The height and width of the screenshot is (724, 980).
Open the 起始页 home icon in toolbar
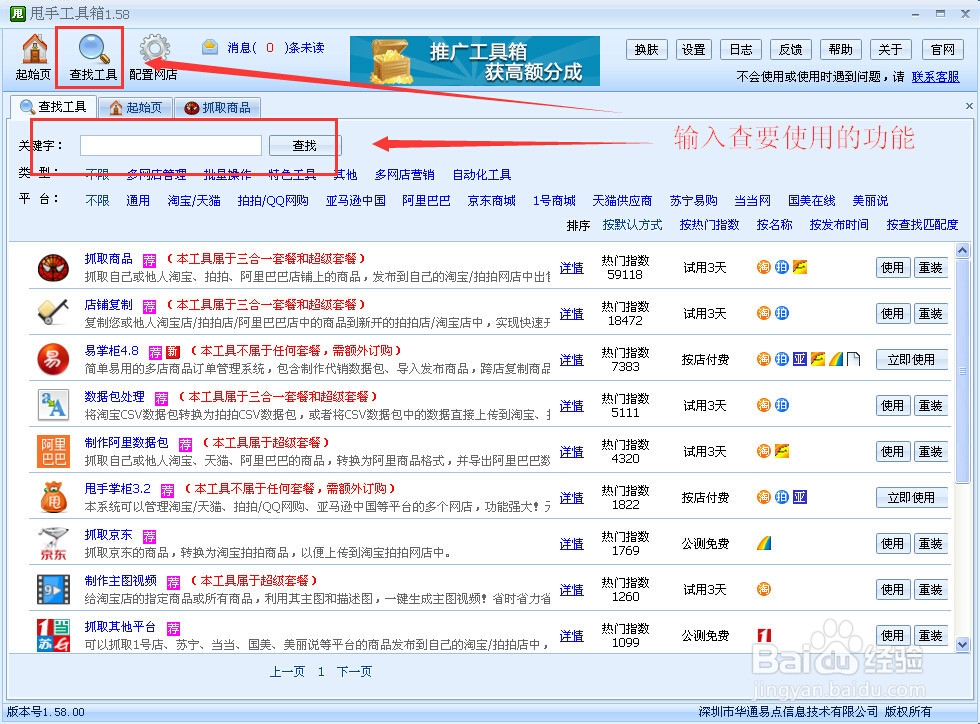pos(34,49)
